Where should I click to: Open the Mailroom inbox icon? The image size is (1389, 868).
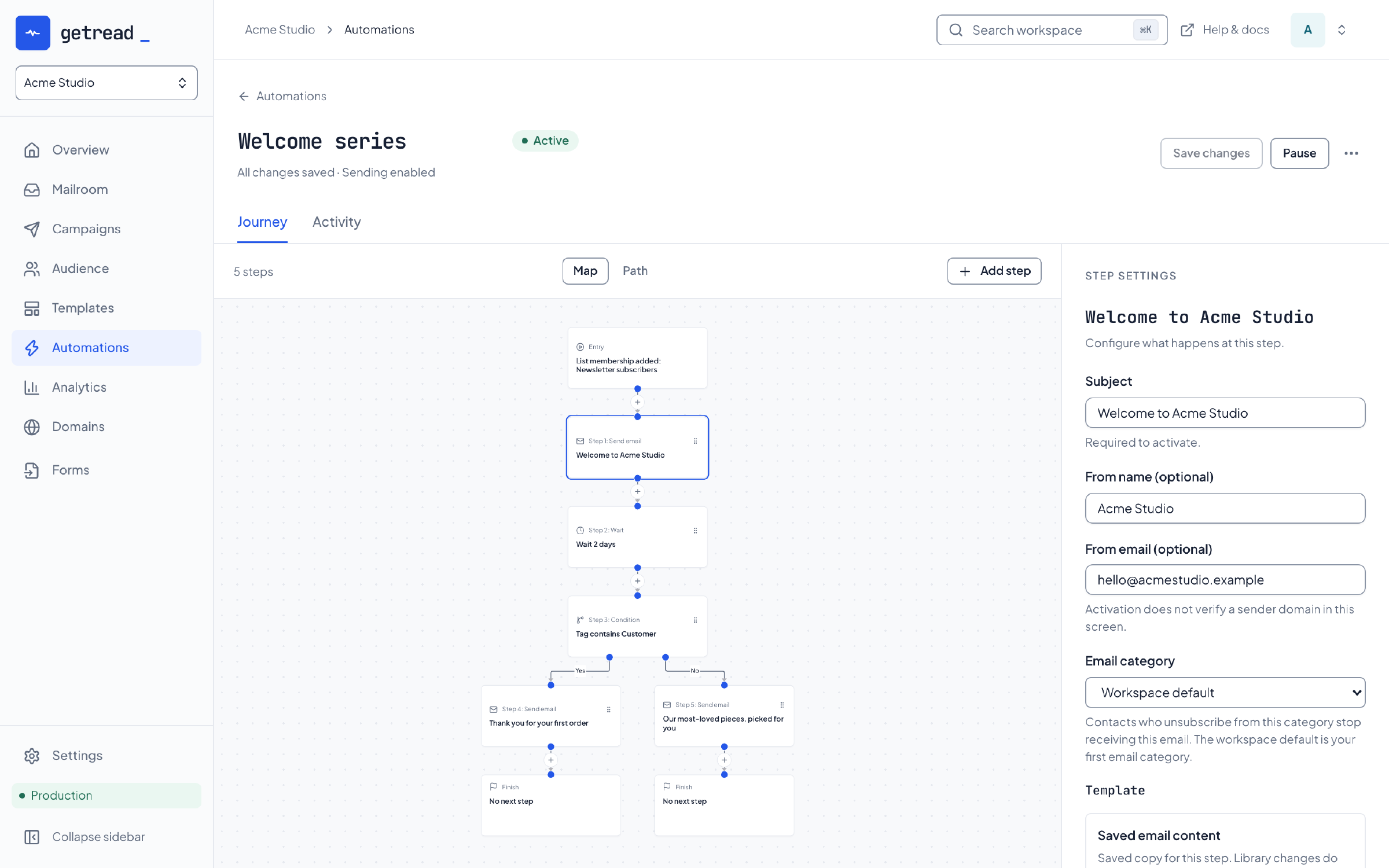point(32,190)
